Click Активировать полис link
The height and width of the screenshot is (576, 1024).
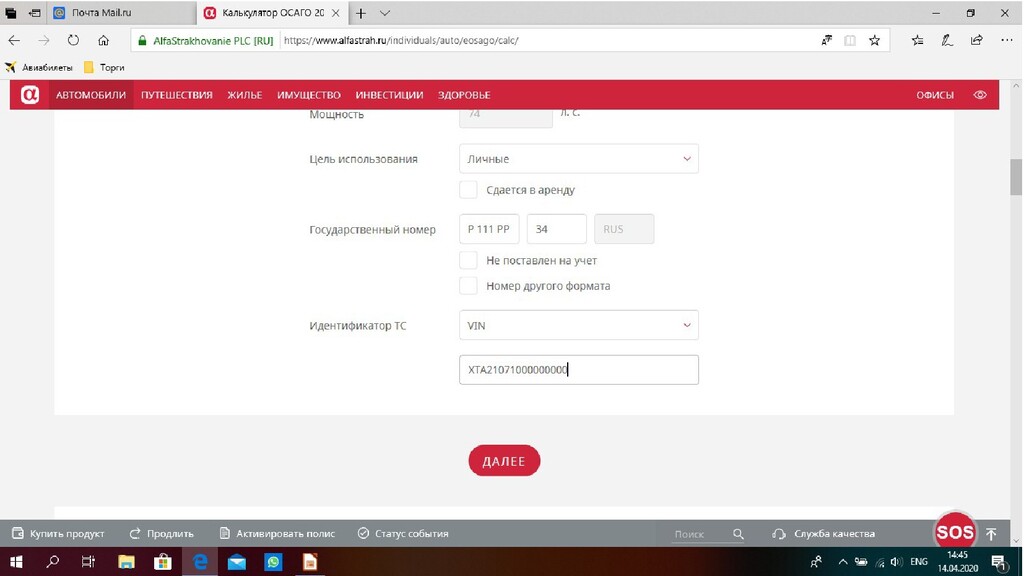pyautogui.click(x=277, y=534)
